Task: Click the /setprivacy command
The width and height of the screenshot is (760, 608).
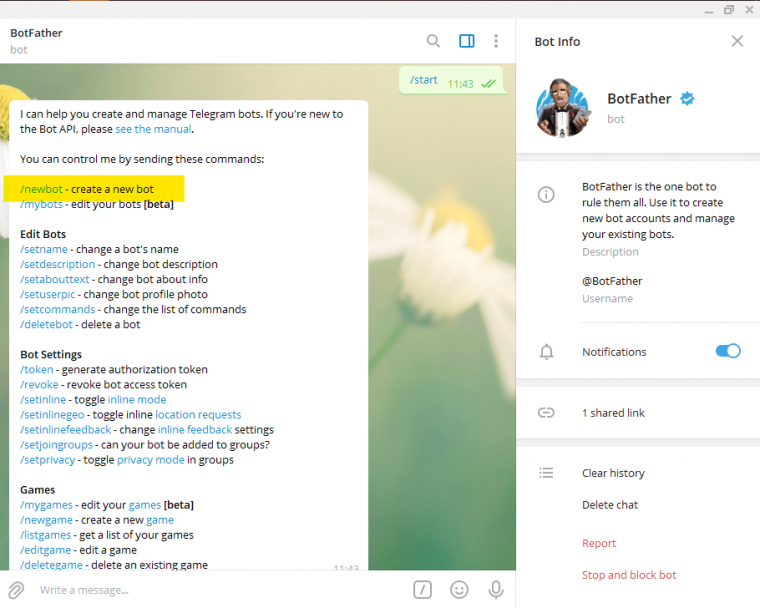Action: click(x=48, y=460)
